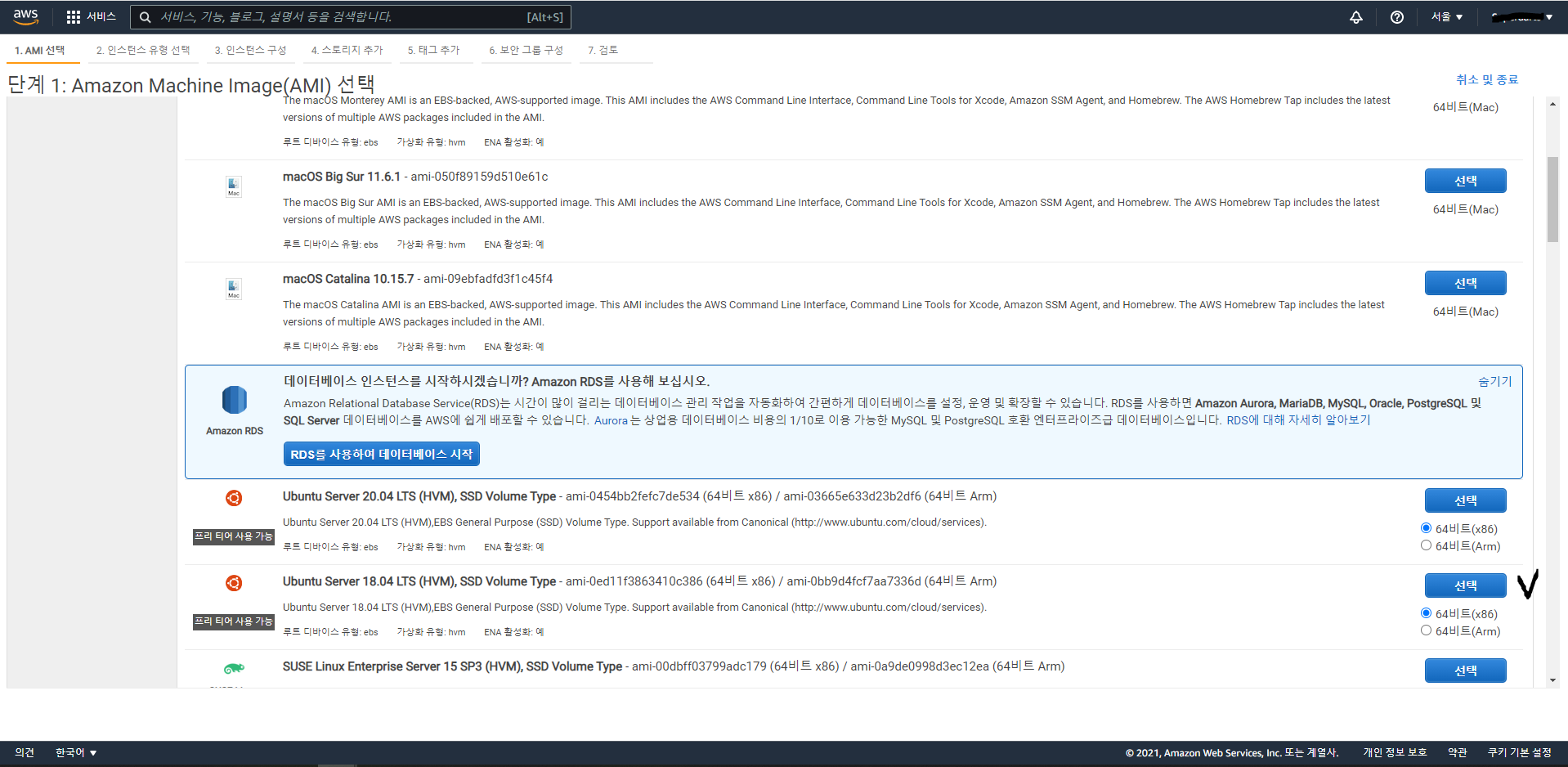Select 64-bit Arm for Ubuntu 18.04
The image size is (1568, 767).
pos(1426,630)
